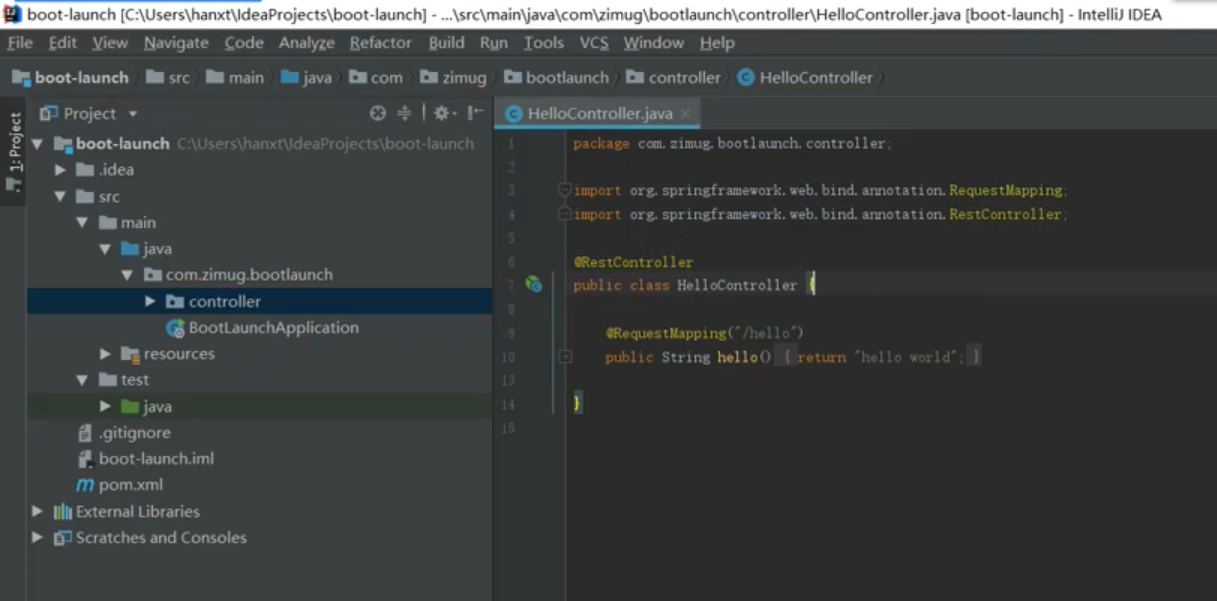1217x601 pixels.
Task: Expand the .idea folder arrow
Action: [x=60, y=170]
